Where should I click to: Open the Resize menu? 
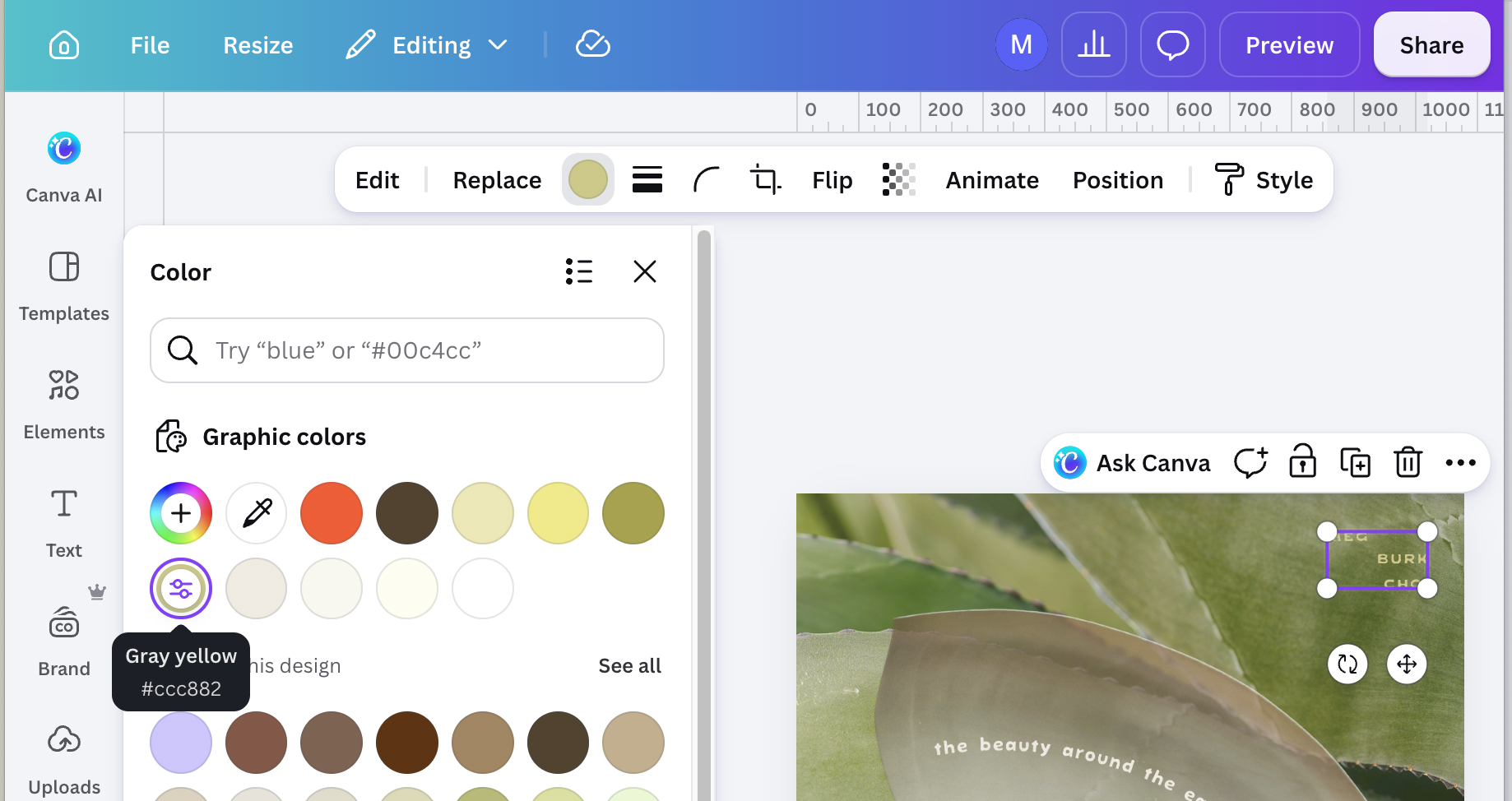(x=258, y=45)
